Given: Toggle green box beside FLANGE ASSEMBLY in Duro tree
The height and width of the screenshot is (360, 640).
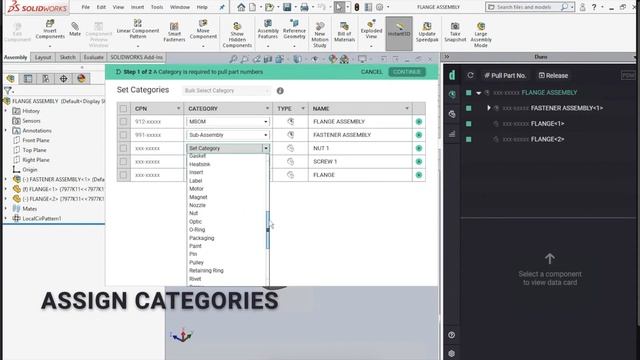Looking at the screenshot, I should pos(469,93).
